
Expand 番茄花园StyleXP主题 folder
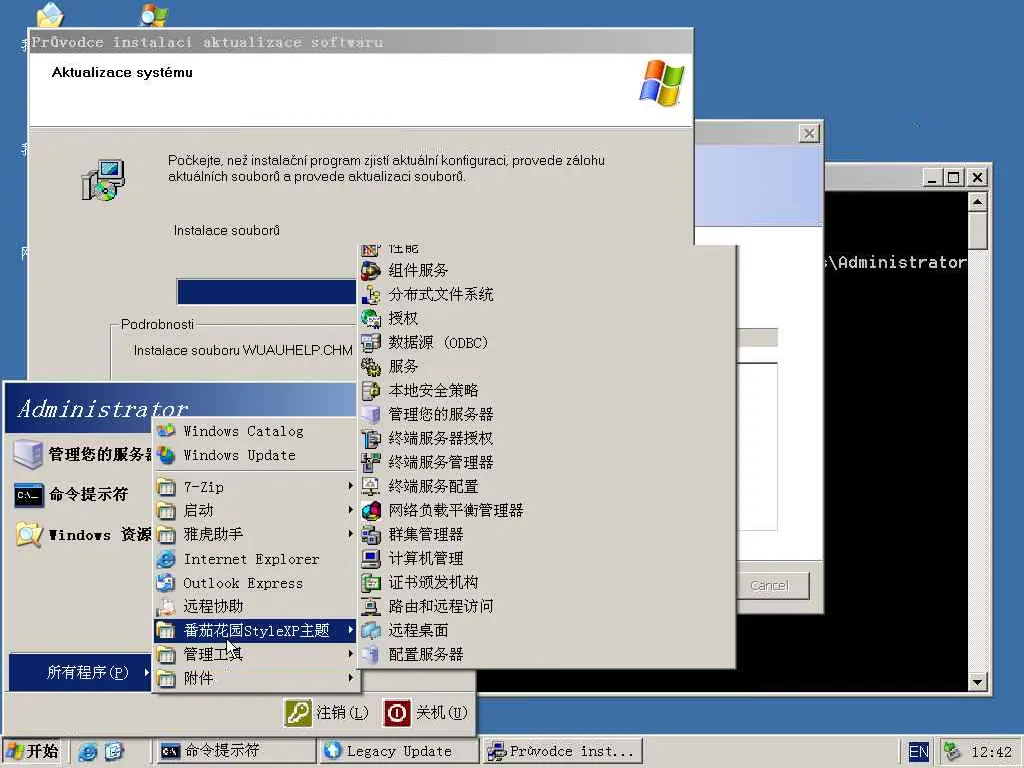[255, 631]
